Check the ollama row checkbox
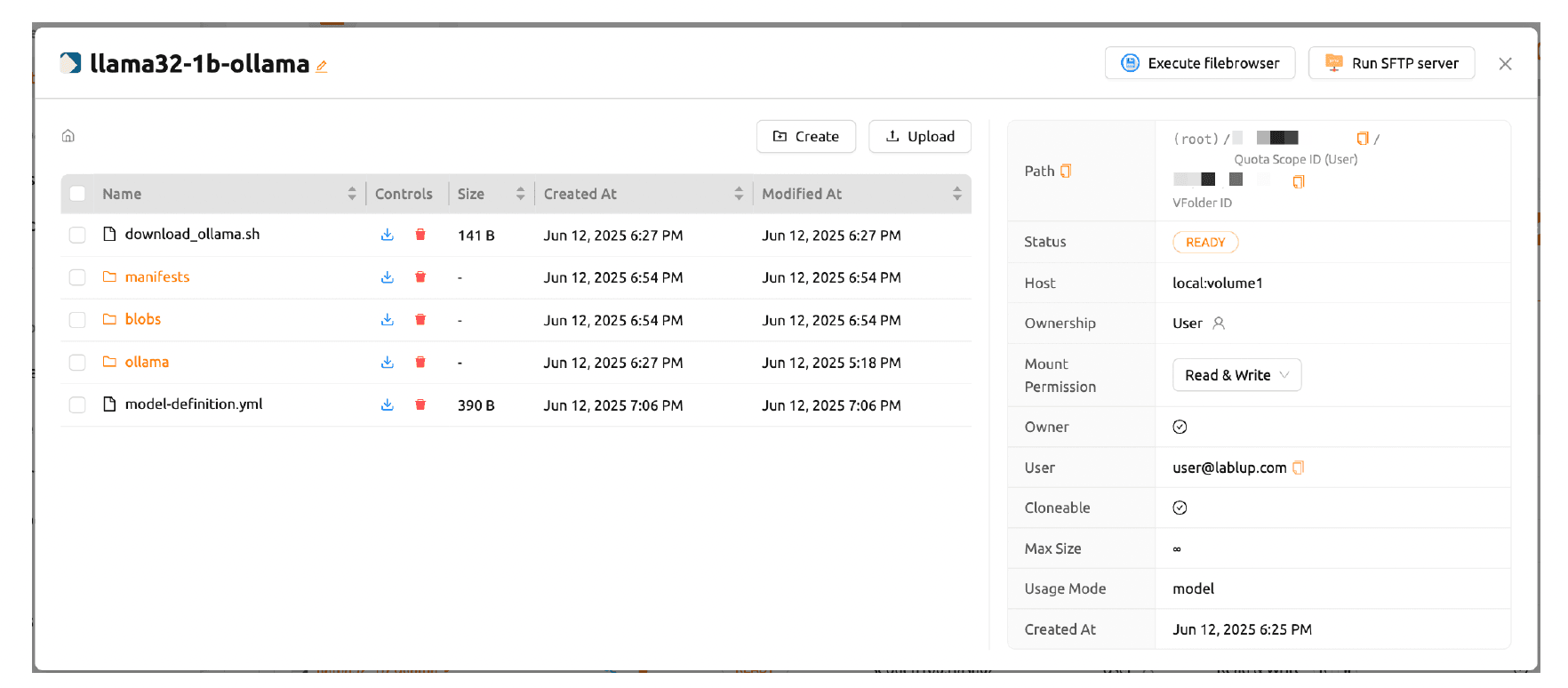This screenshot has height=688, width=1568. point(77,362)
